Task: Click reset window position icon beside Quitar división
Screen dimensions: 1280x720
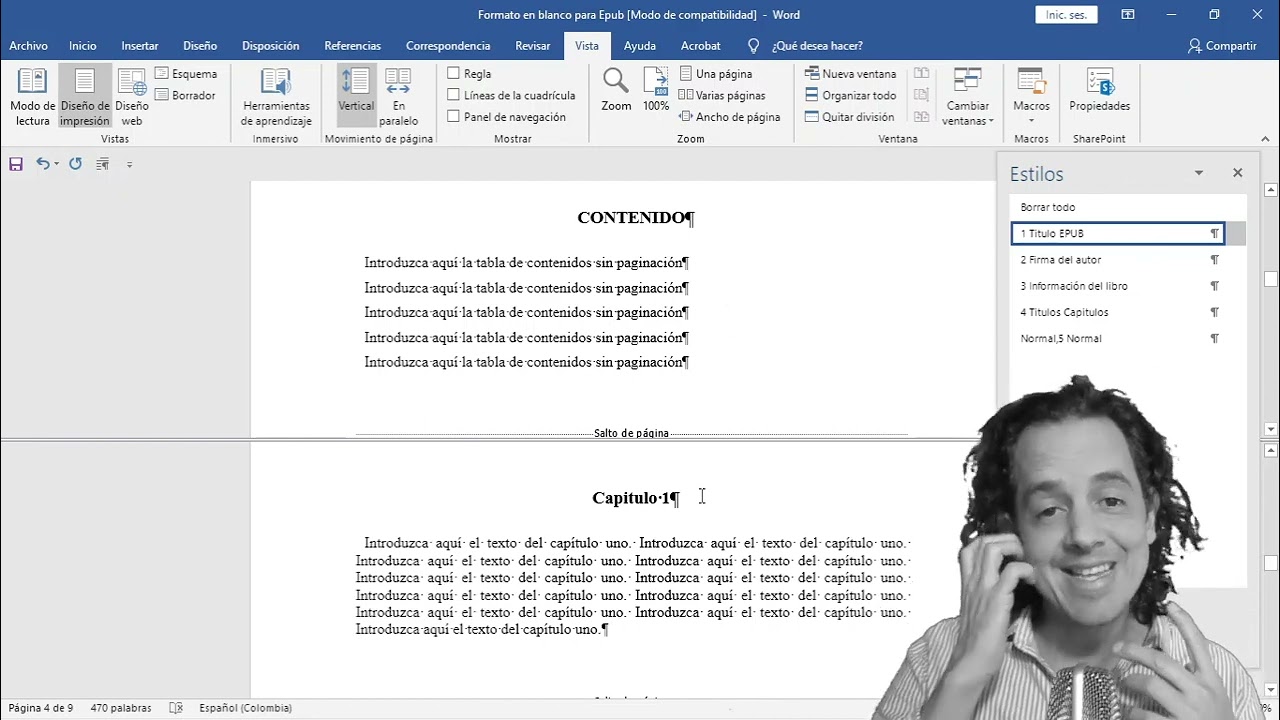Action: [921, 117]
